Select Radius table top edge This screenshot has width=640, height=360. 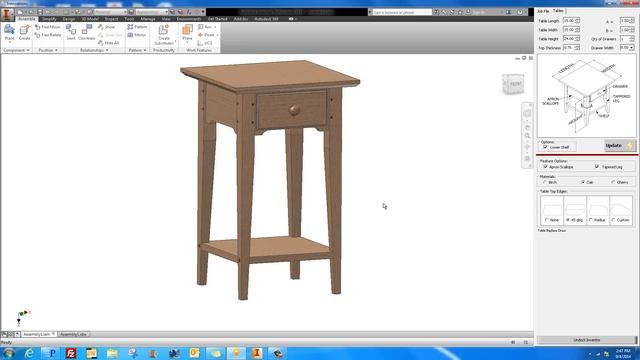[x=591, y=220]
